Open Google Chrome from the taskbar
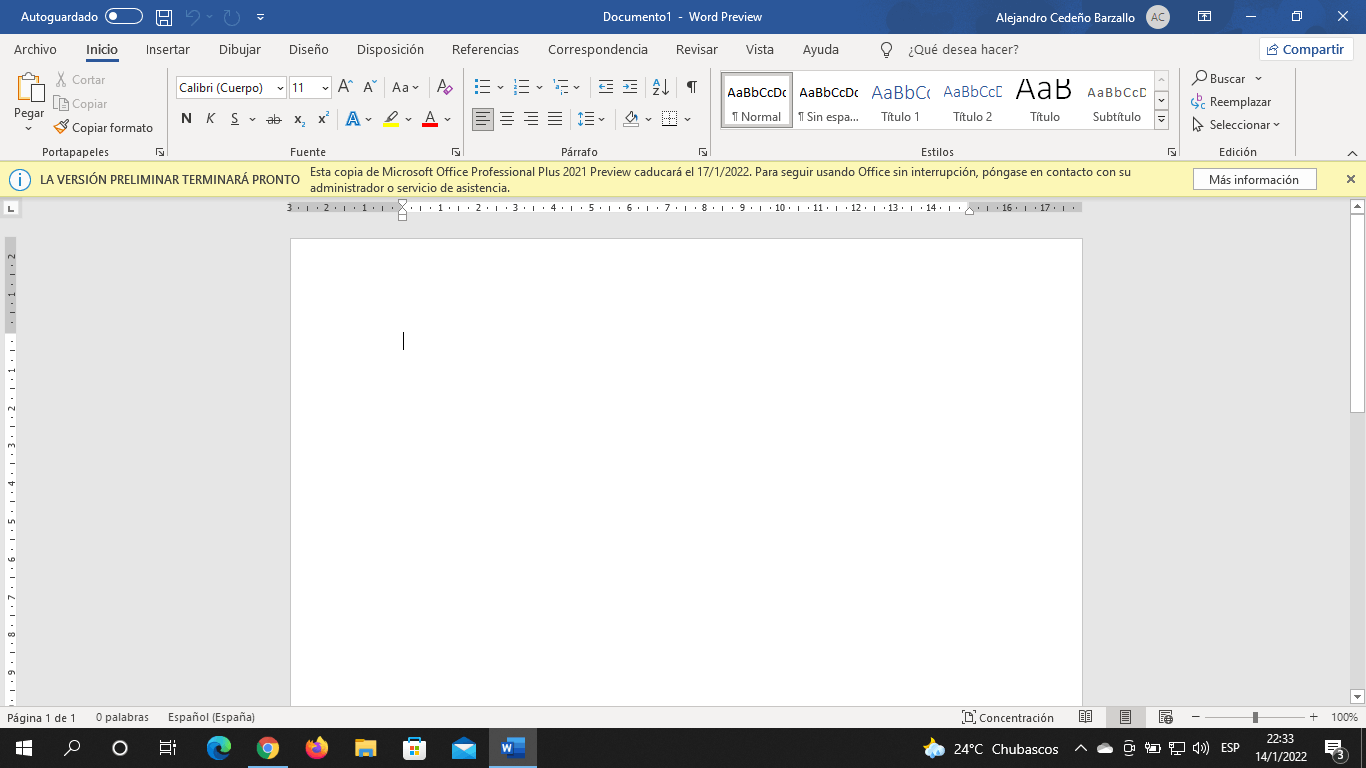The image size is (1366, 768). 267,747
